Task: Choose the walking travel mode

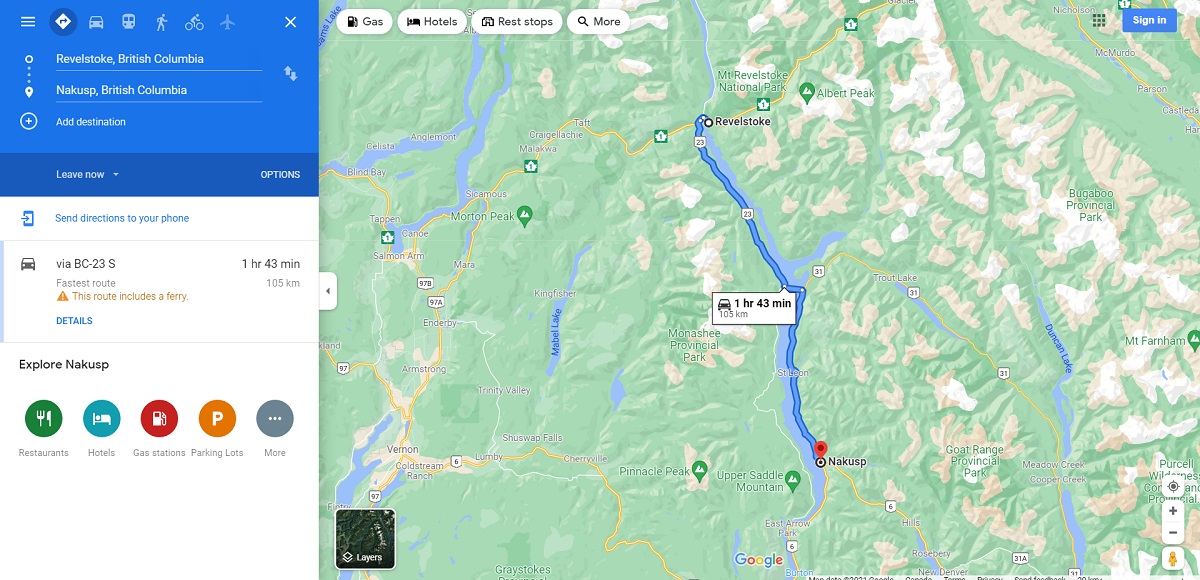Action: coord(161,22)
